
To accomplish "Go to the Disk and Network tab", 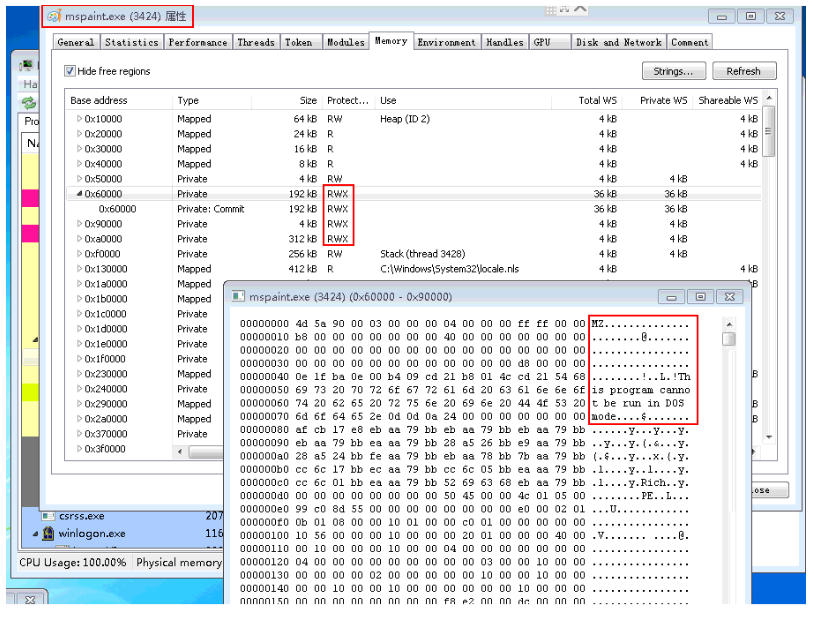I will (619, 43).
